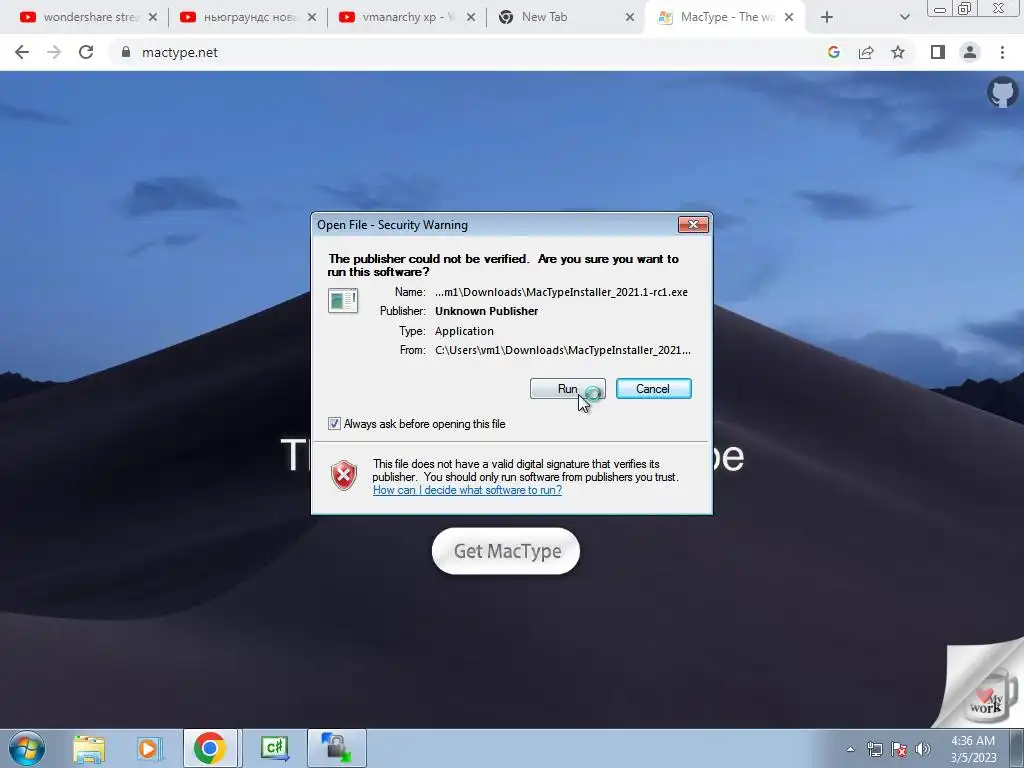
Task: Close the Security Warning dialog with X
Action: tap(693, 225)
